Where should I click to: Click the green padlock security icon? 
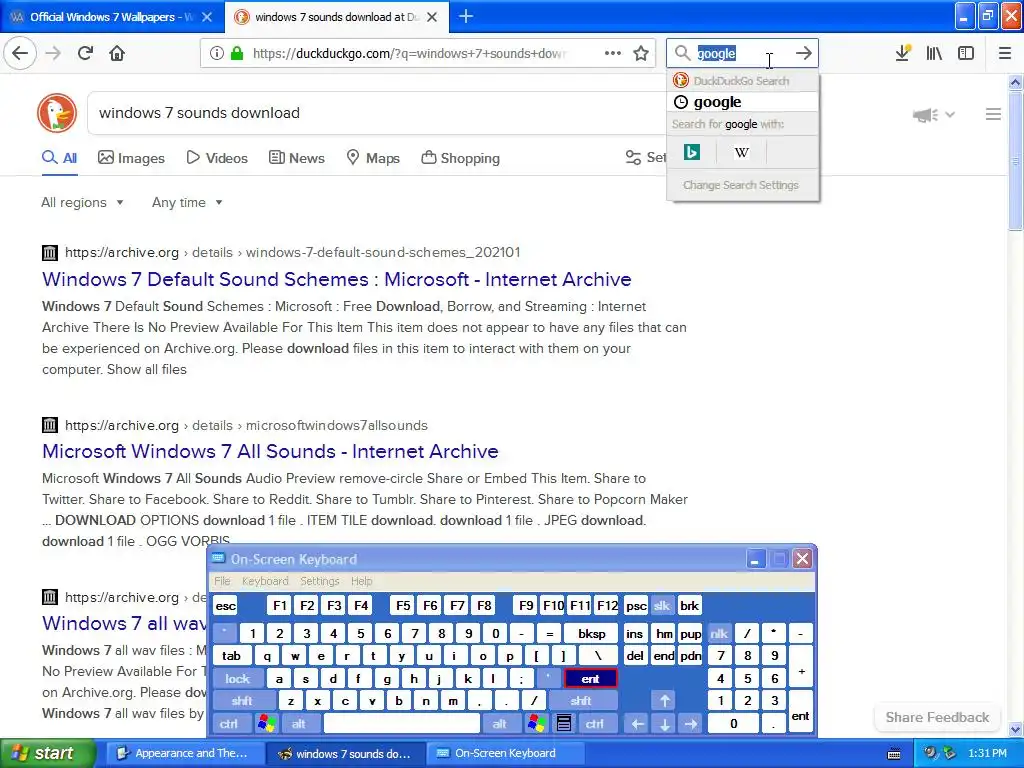[237, 54]
